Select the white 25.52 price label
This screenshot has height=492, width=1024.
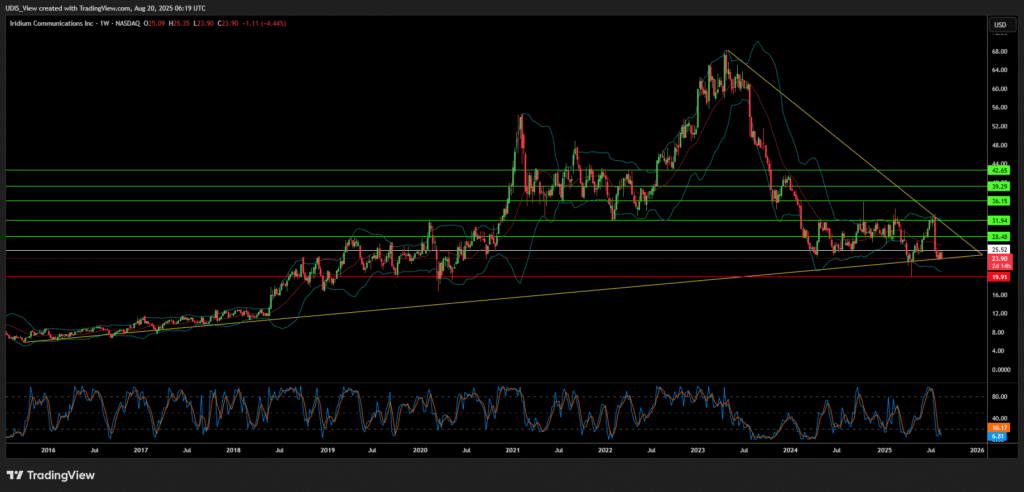click(x=997, y=250)
